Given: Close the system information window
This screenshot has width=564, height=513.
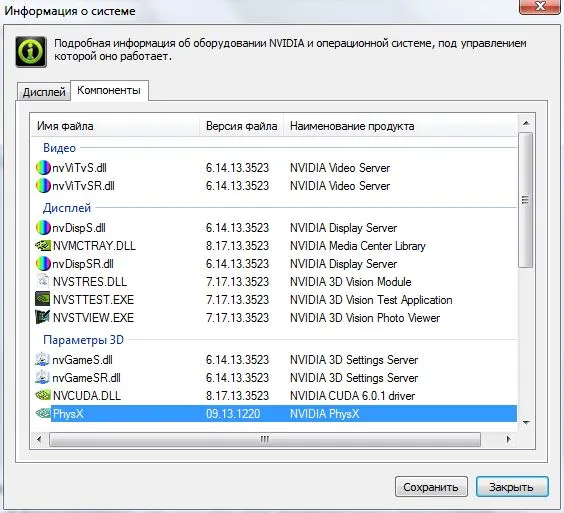Looking at the screenshot, I should (x=540, y=6).
